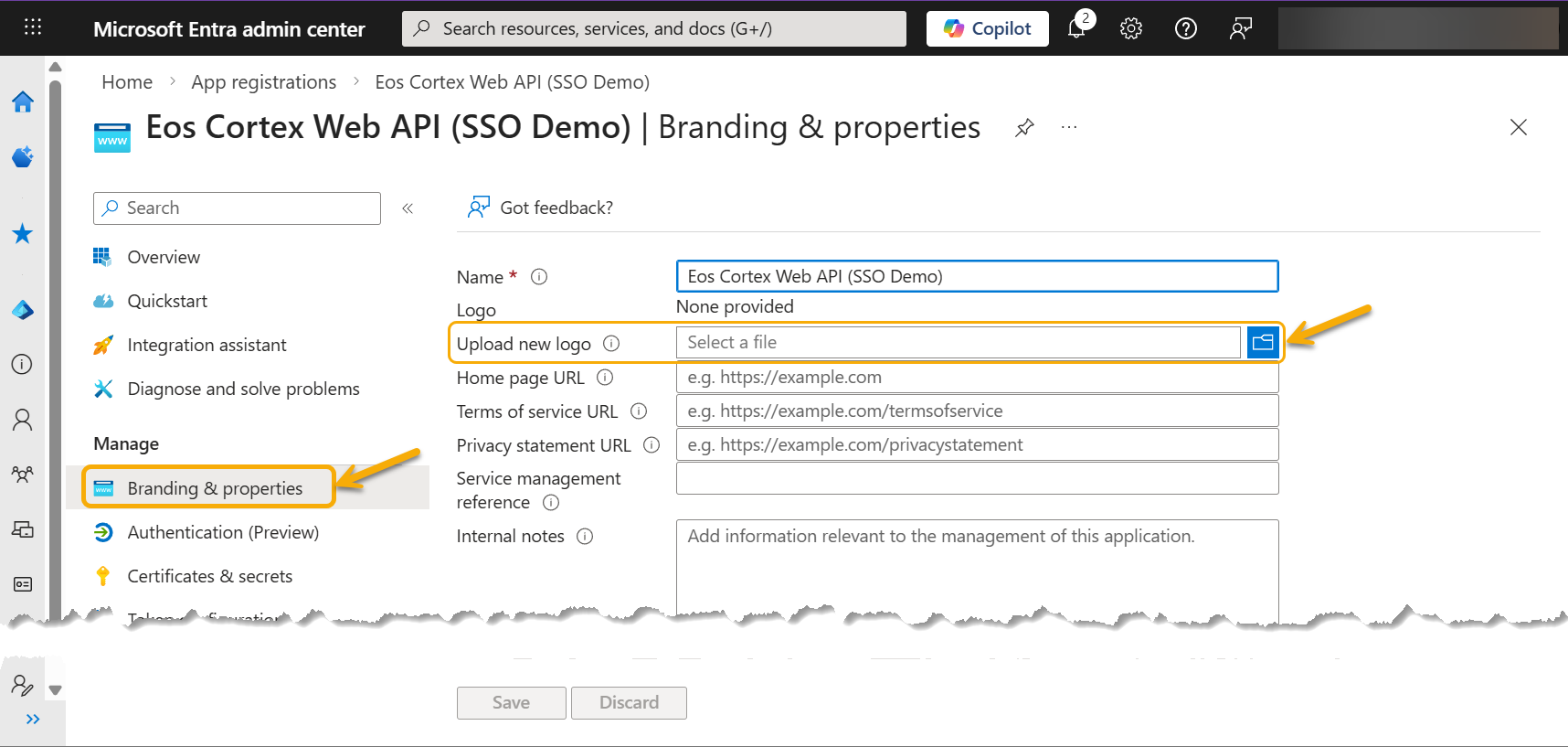This screenshot has width=1568, height=747.
Task: Open the app launcher waffle menu
Action: click(33, 27)
